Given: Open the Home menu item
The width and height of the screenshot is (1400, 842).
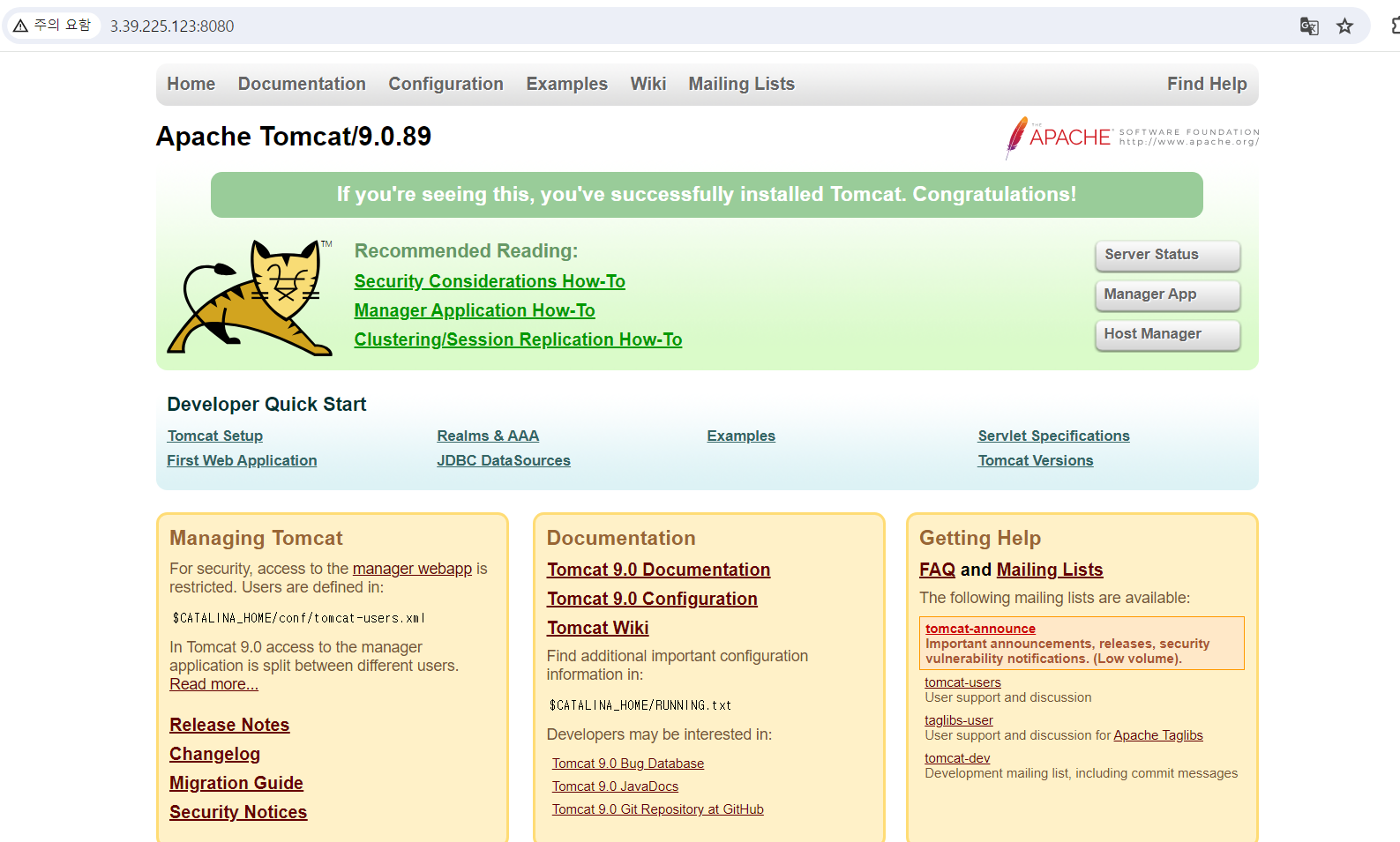Looking at the screenshot, I should [191, 84].
